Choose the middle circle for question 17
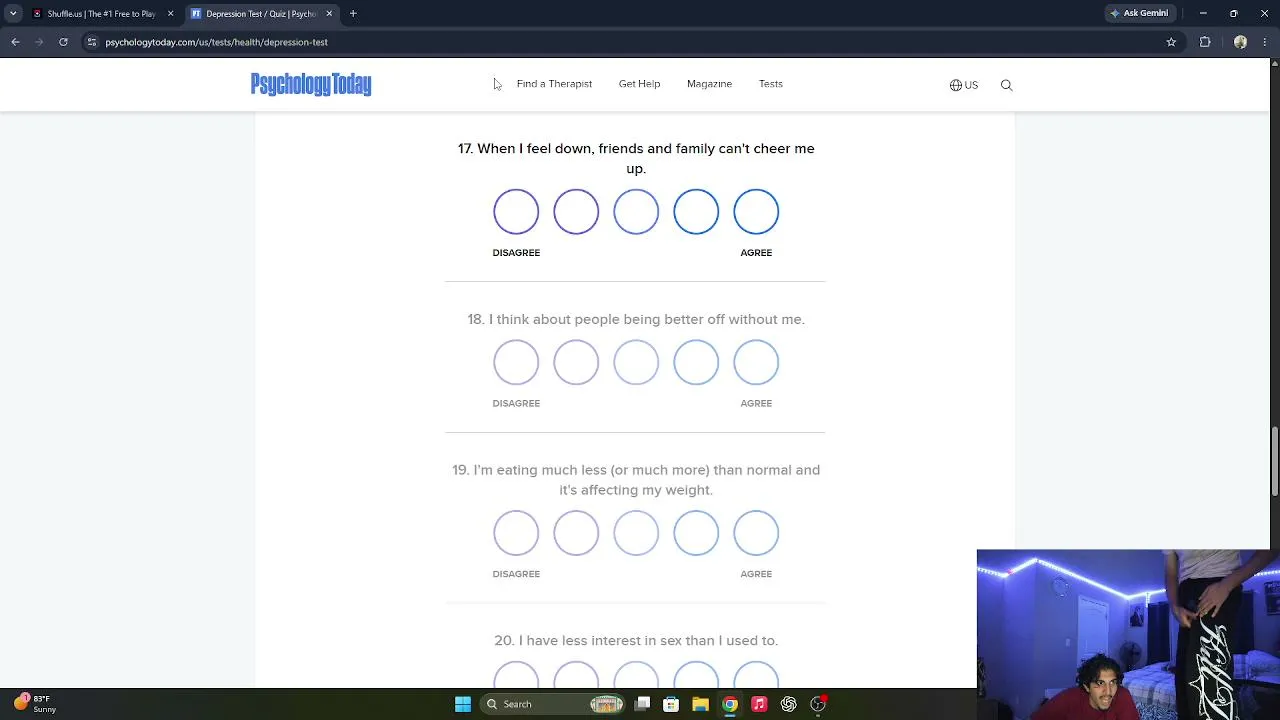Viewport: 1280px width, 720px height. (636, 212)
